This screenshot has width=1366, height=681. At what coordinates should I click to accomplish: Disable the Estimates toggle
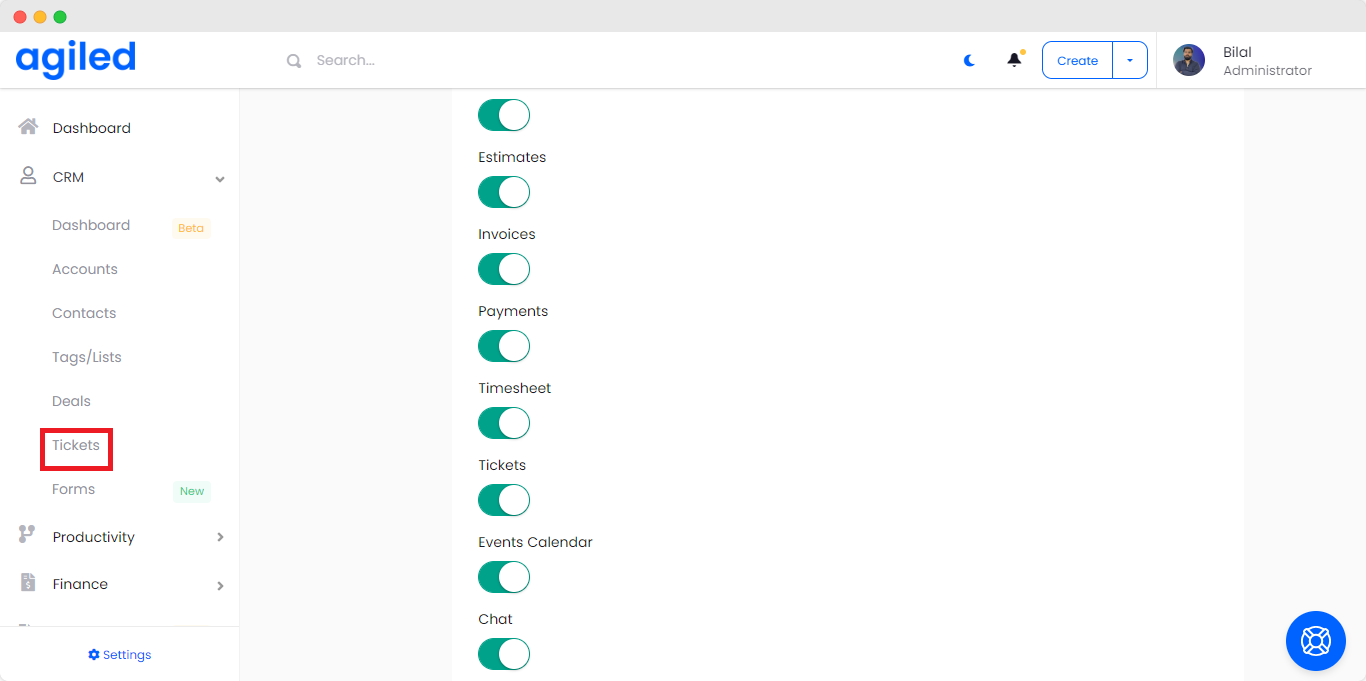(504, 192)
